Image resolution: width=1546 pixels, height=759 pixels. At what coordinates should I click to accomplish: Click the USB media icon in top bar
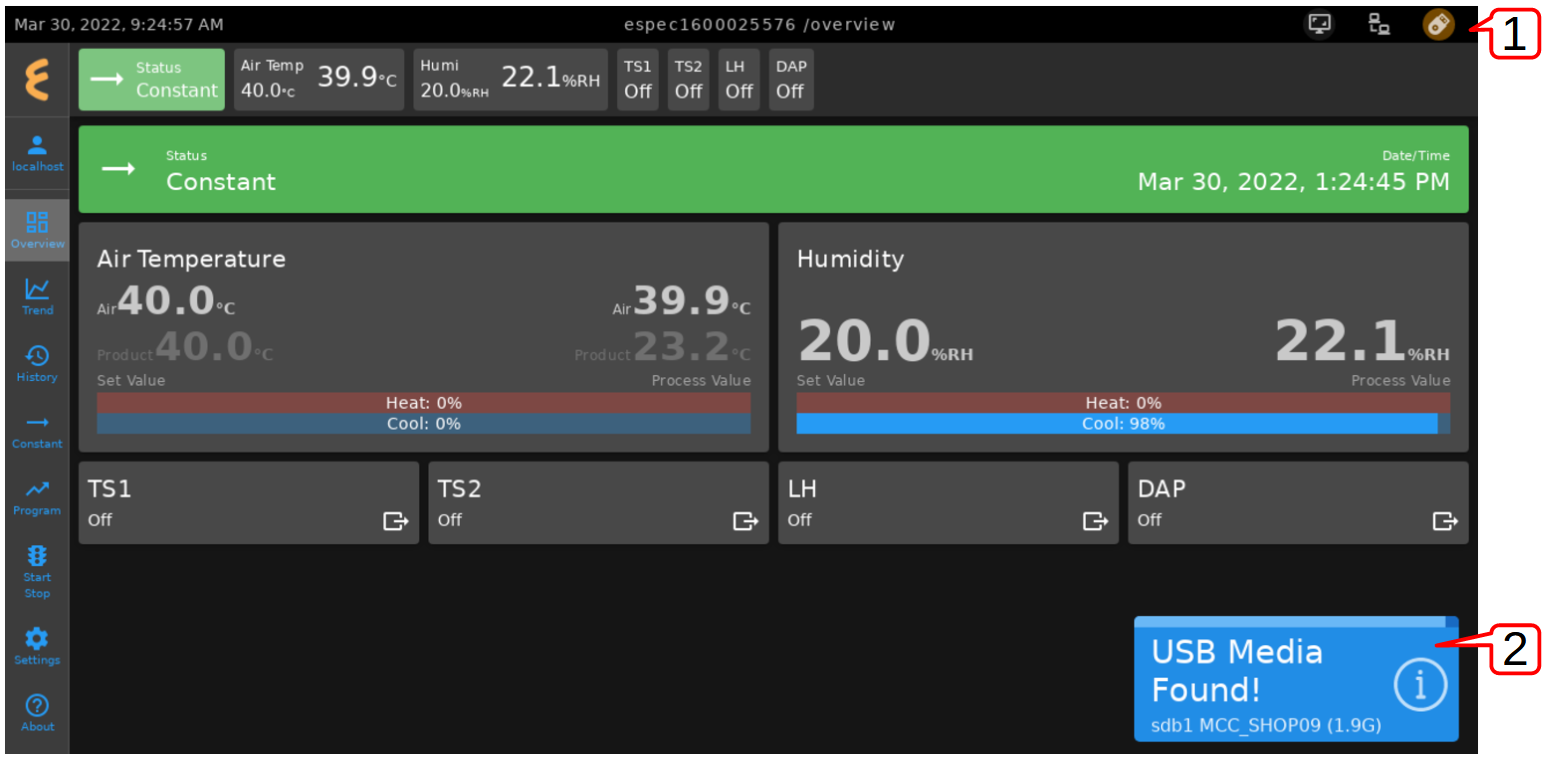point(1438,24)
